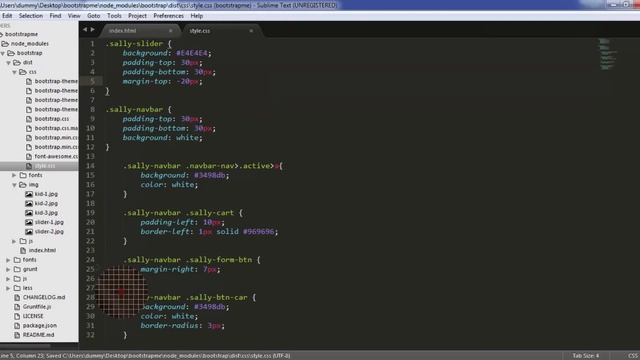Open the View menu
The width and height of the screenshot is (640, 360).
tap(74, 16)
